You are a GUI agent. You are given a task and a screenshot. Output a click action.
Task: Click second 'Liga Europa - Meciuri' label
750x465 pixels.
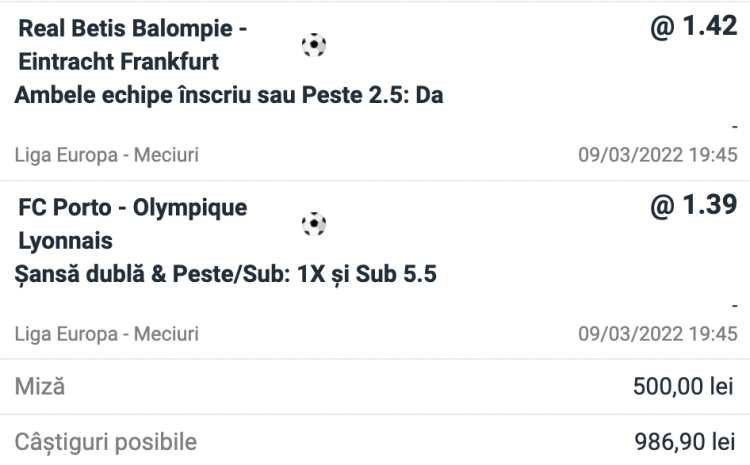108,333
